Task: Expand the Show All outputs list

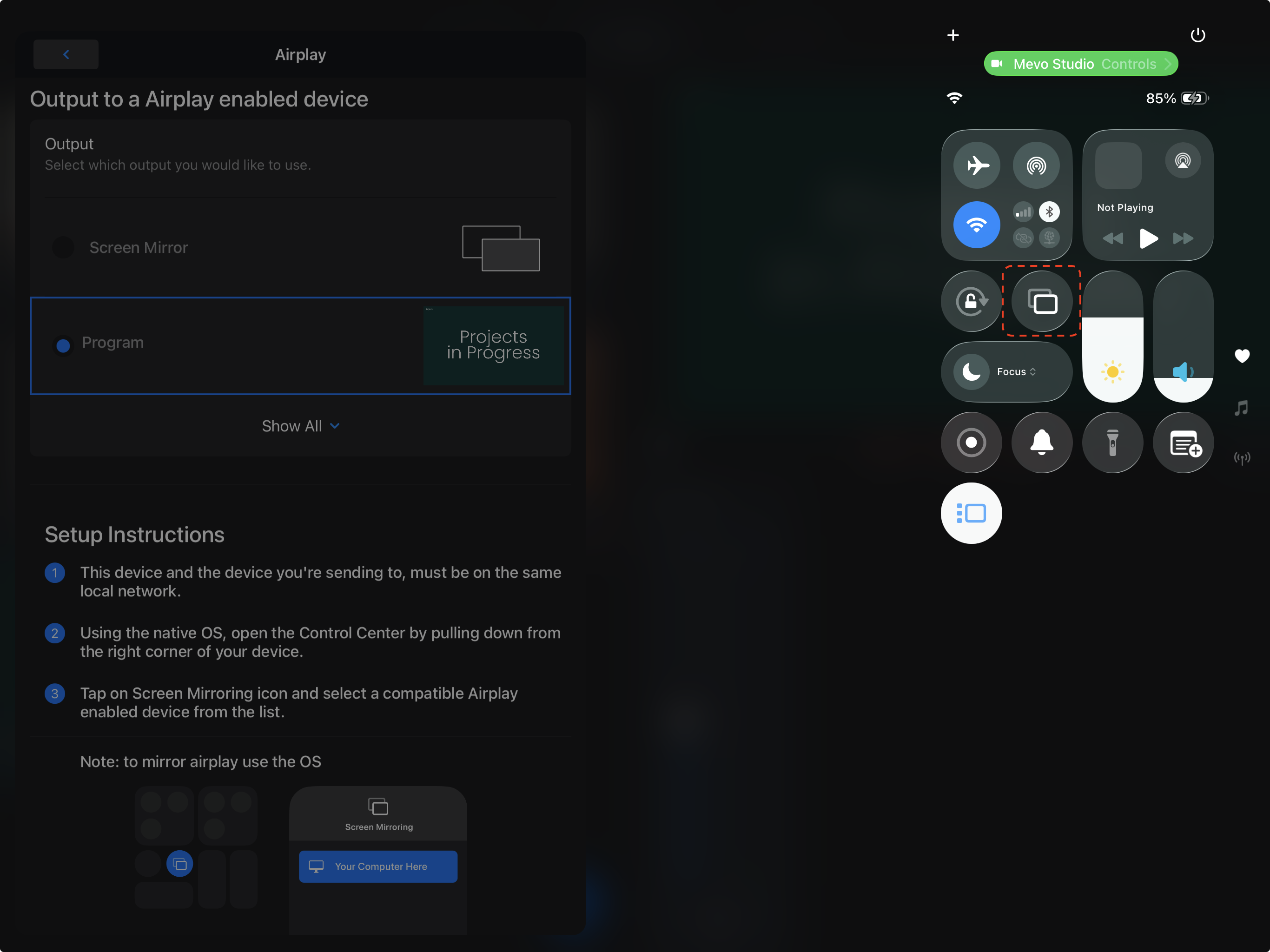Action: pos(301,425)
